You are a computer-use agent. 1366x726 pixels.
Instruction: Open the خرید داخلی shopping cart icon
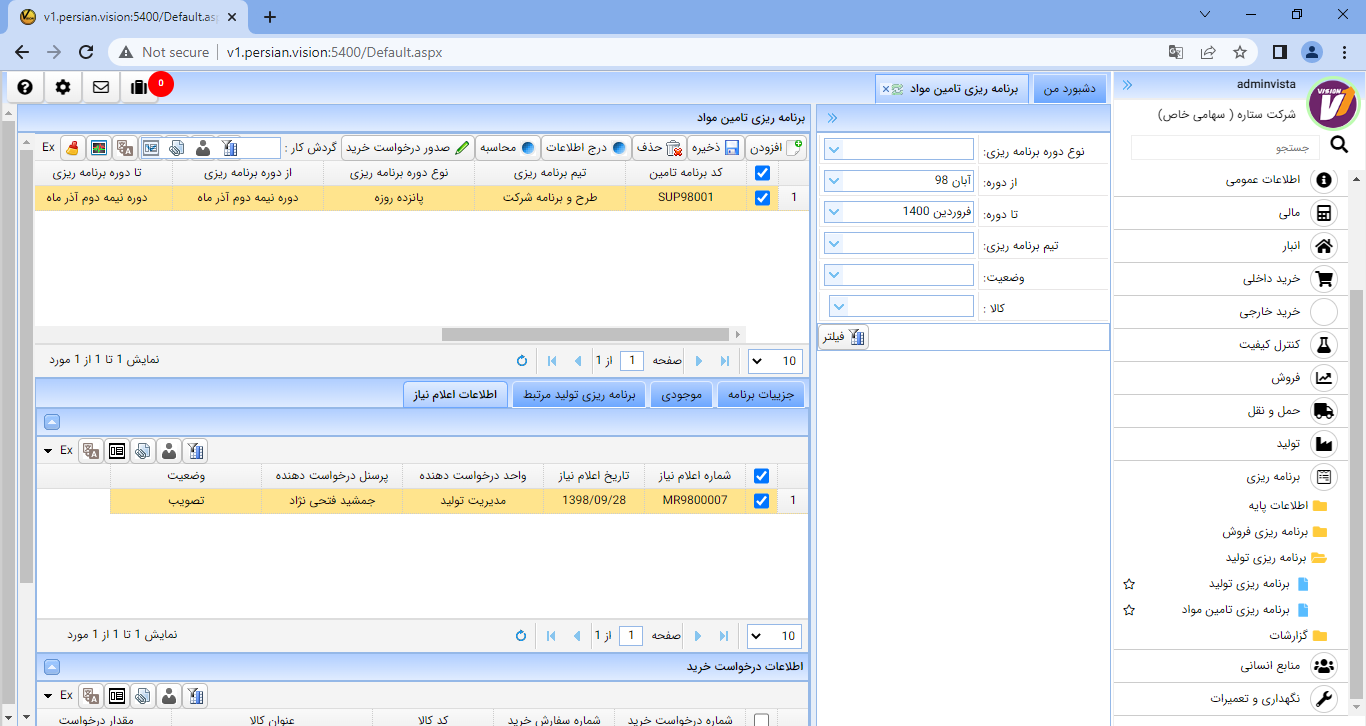(x=1324, y=279)
